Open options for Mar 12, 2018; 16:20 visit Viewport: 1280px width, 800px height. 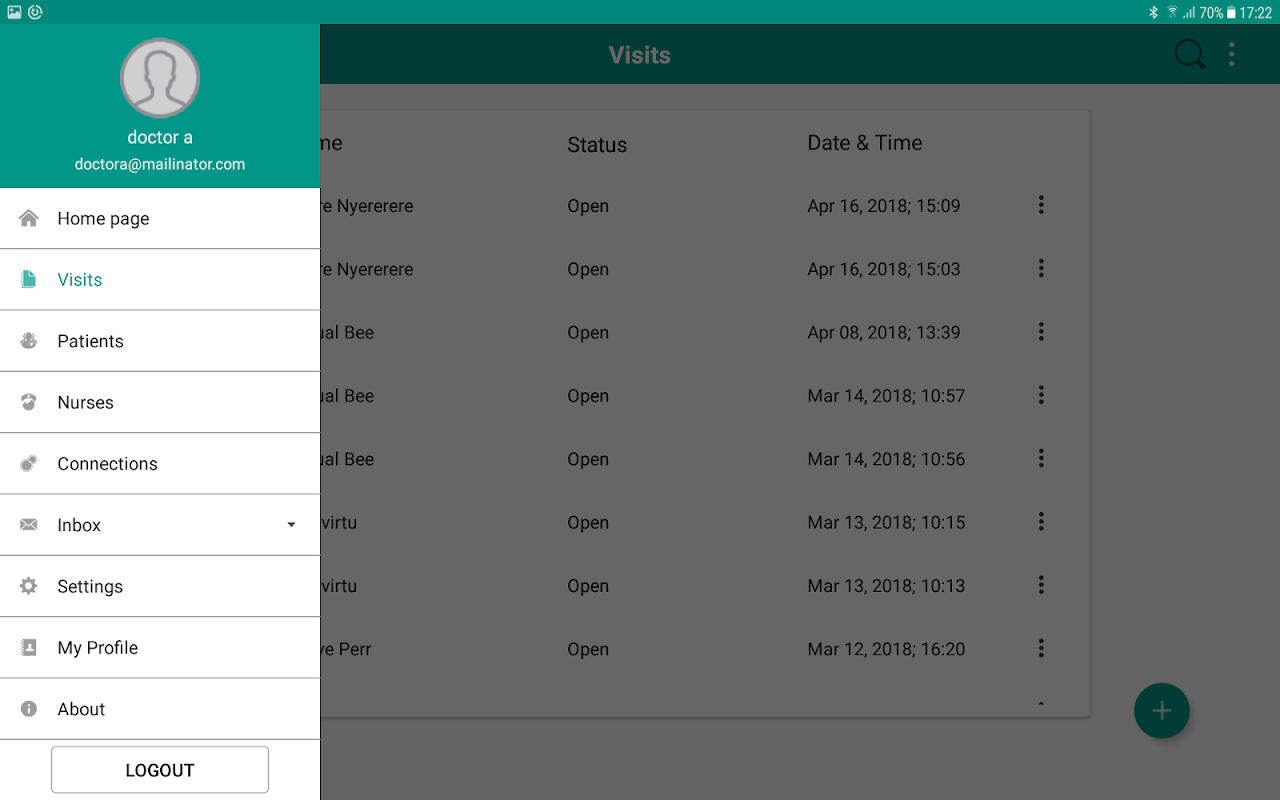(x=1041, y=648)
